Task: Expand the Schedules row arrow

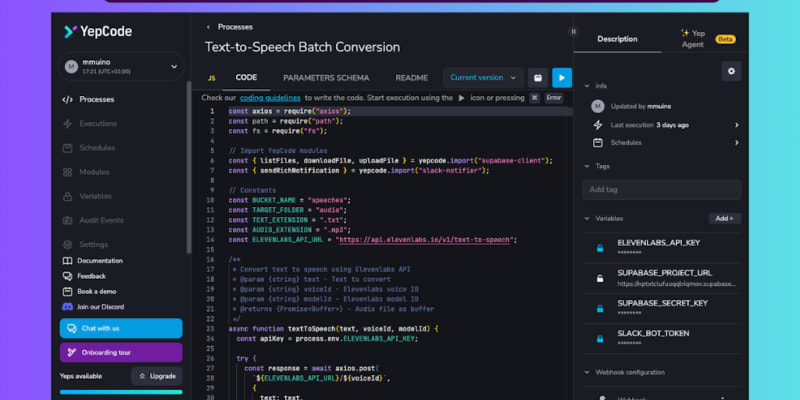Action: click(737, 143)
